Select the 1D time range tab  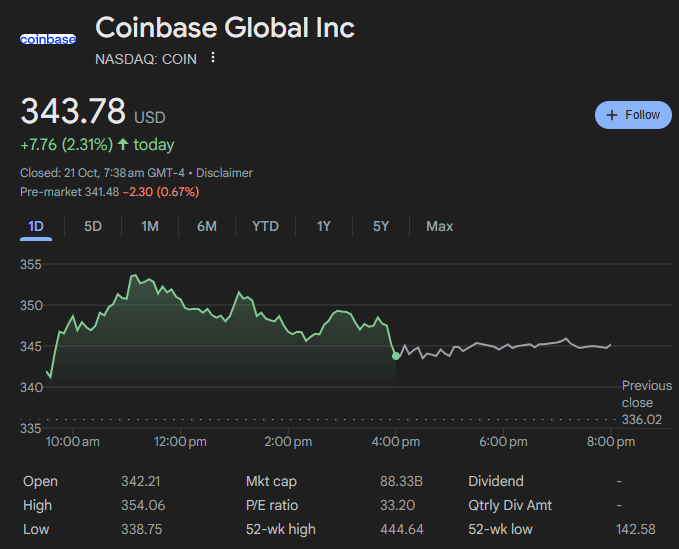(x=37, y=226)
